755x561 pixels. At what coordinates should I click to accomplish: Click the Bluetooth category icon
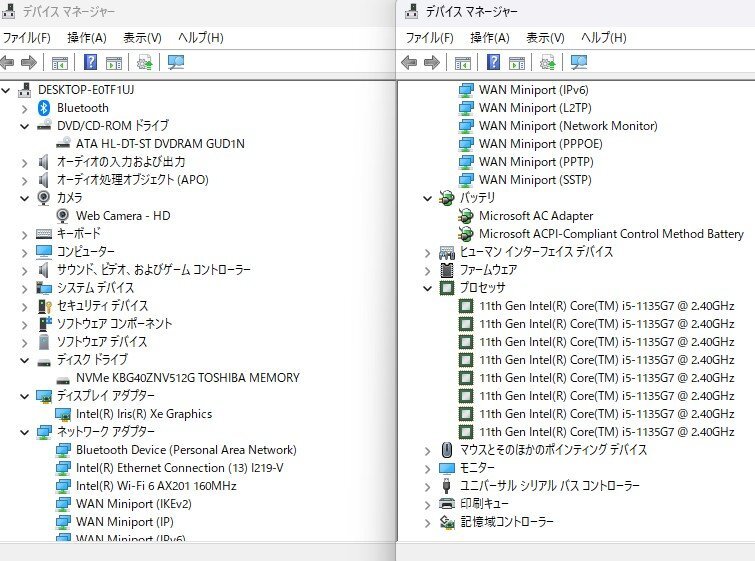click(44, 108)
